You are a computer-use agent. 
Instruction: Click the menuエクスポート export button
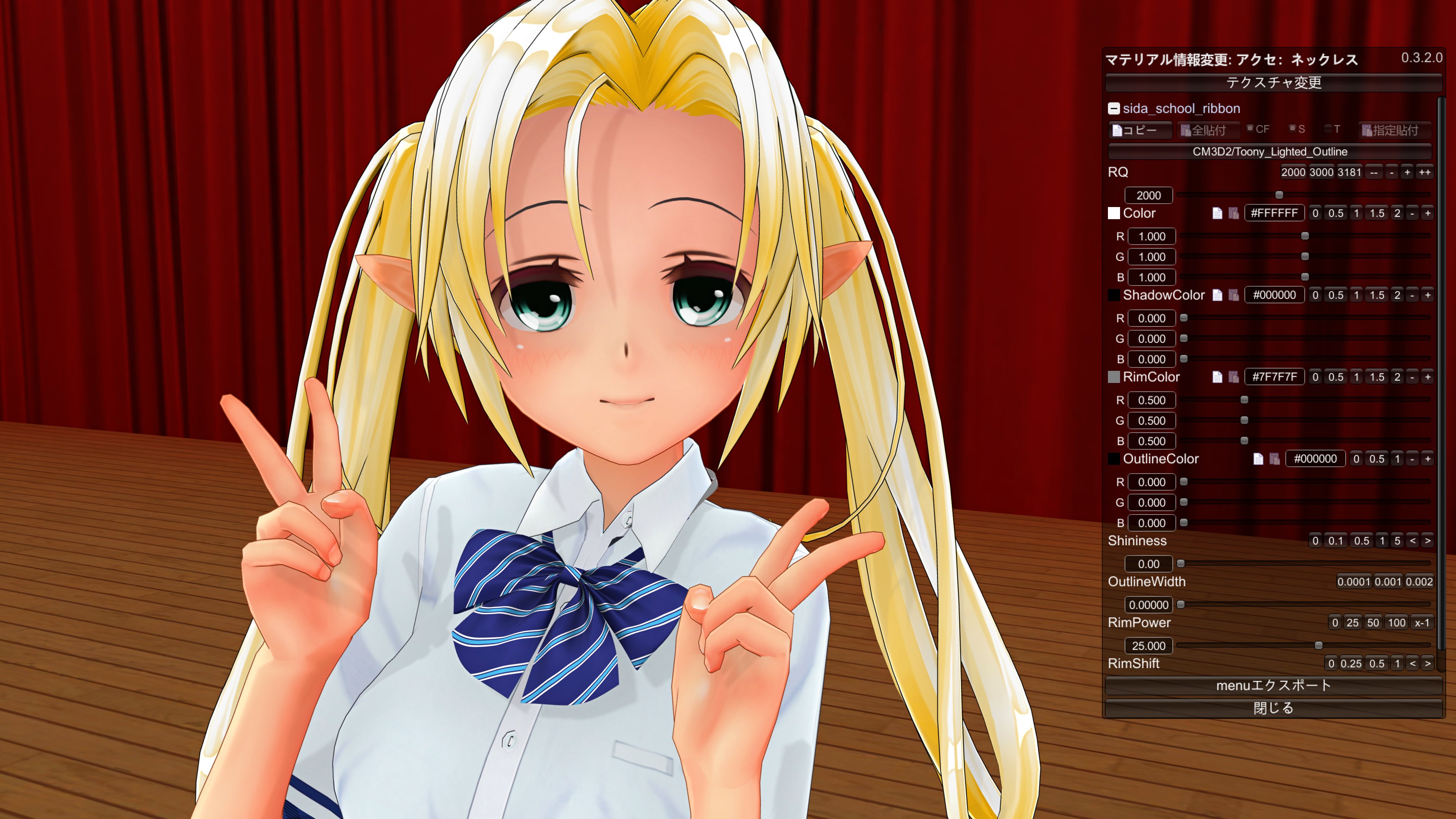(1274, 686)
